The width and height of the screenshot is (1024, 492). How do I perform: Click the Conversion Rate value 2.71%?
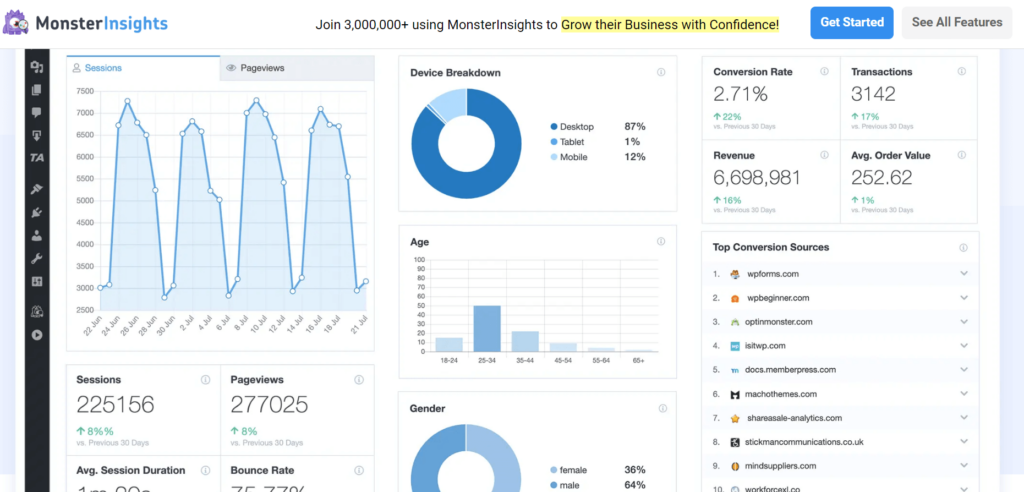741,94
